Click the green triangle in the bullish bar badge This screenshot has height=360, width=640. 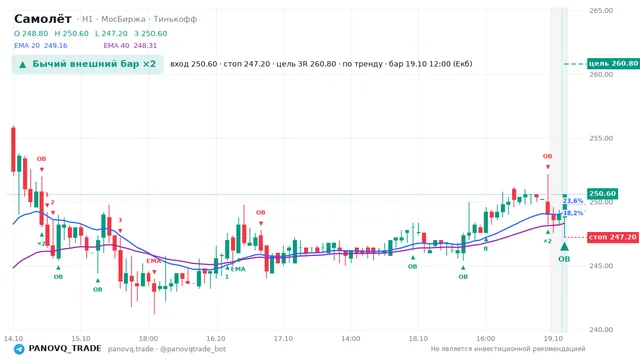[23, 64]
